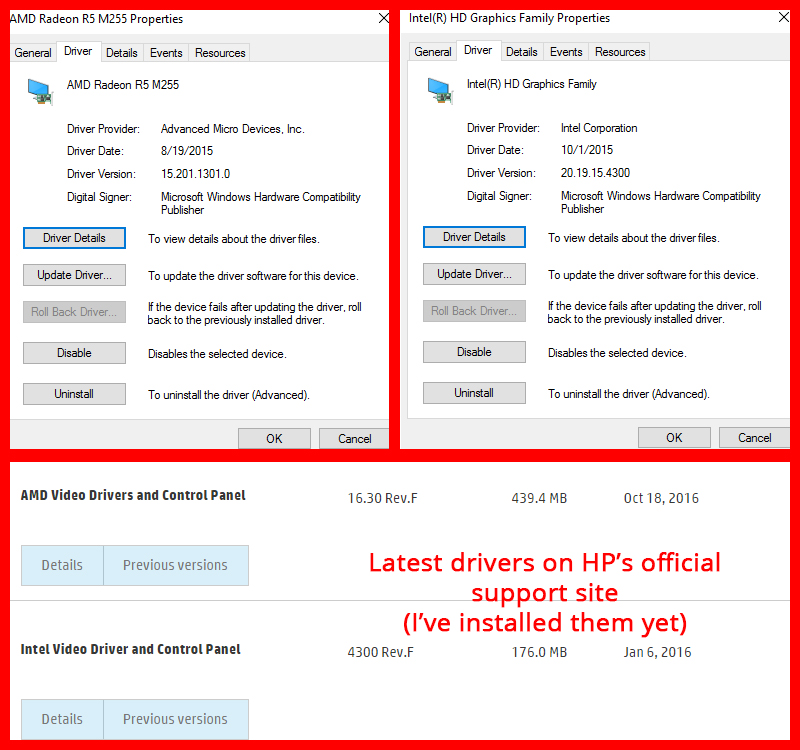This screenshot has height=750, width=800.
Task: Click the Intel driver version 20.19.15.4300
Action: tap(595, 173)
